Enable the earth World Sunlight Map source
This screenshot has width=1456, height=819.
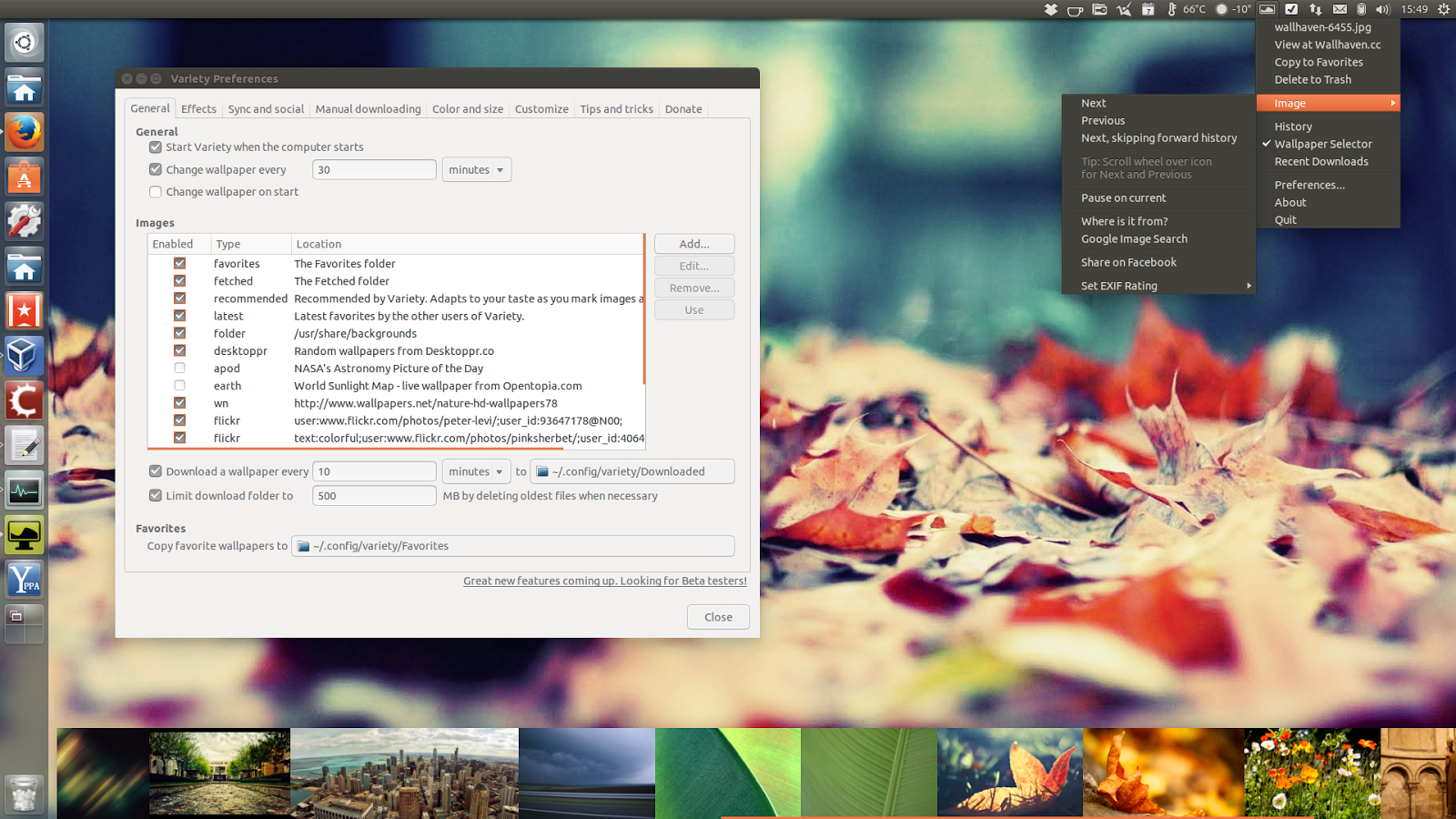click(x=179, y=385)
